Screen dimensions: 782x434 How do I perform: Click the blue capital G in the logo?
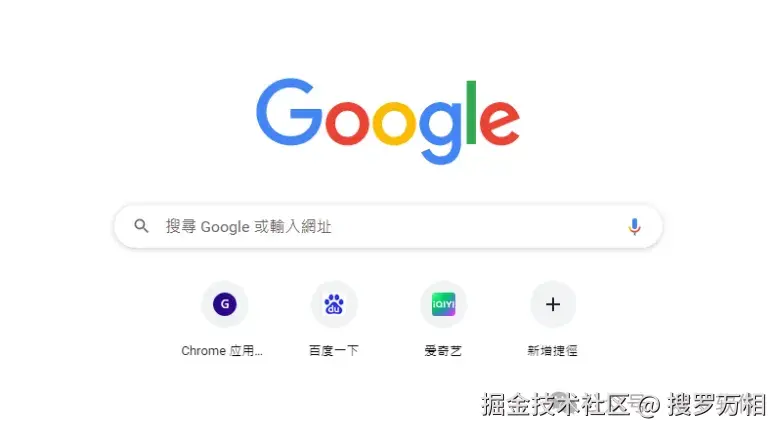[289, 112]
